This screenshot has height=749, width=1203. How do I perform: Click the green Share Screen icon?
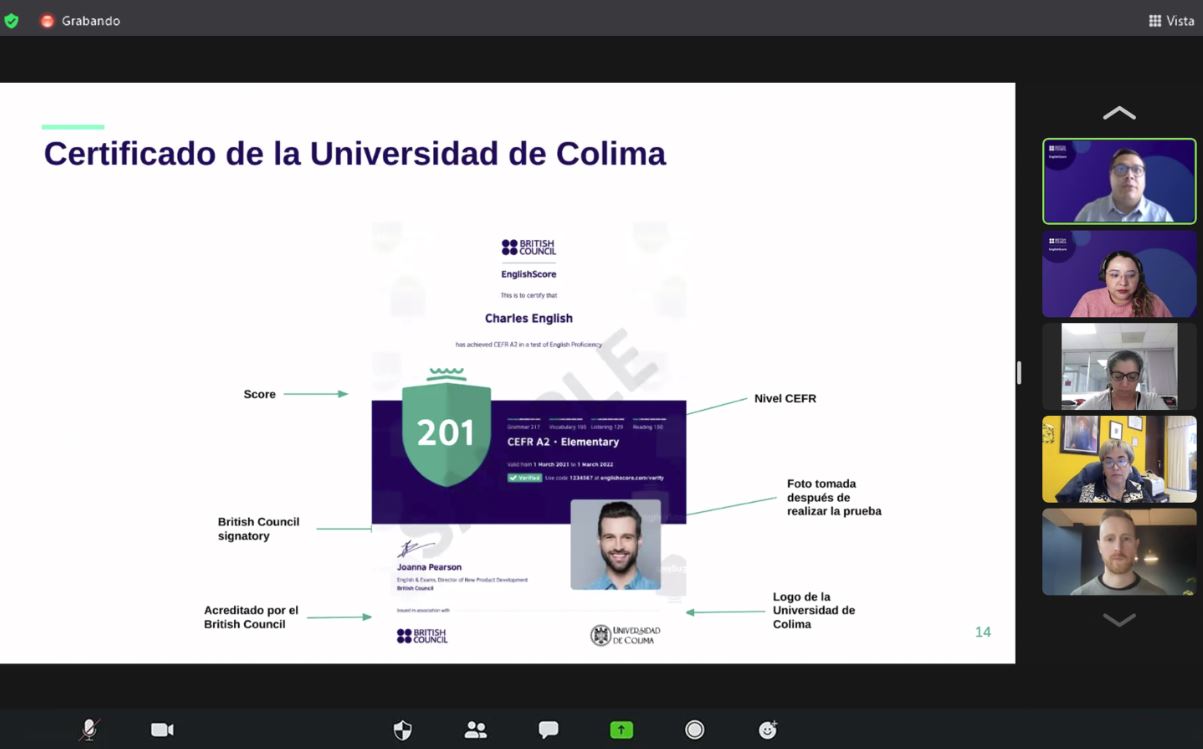(x=621, y=730)
